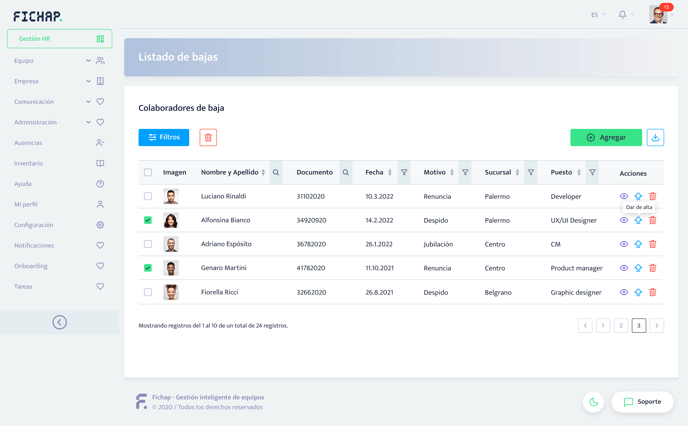Check the Fiorella Ricci row checkbox
This screenshot has width=688, height=426.
(148, 292)
